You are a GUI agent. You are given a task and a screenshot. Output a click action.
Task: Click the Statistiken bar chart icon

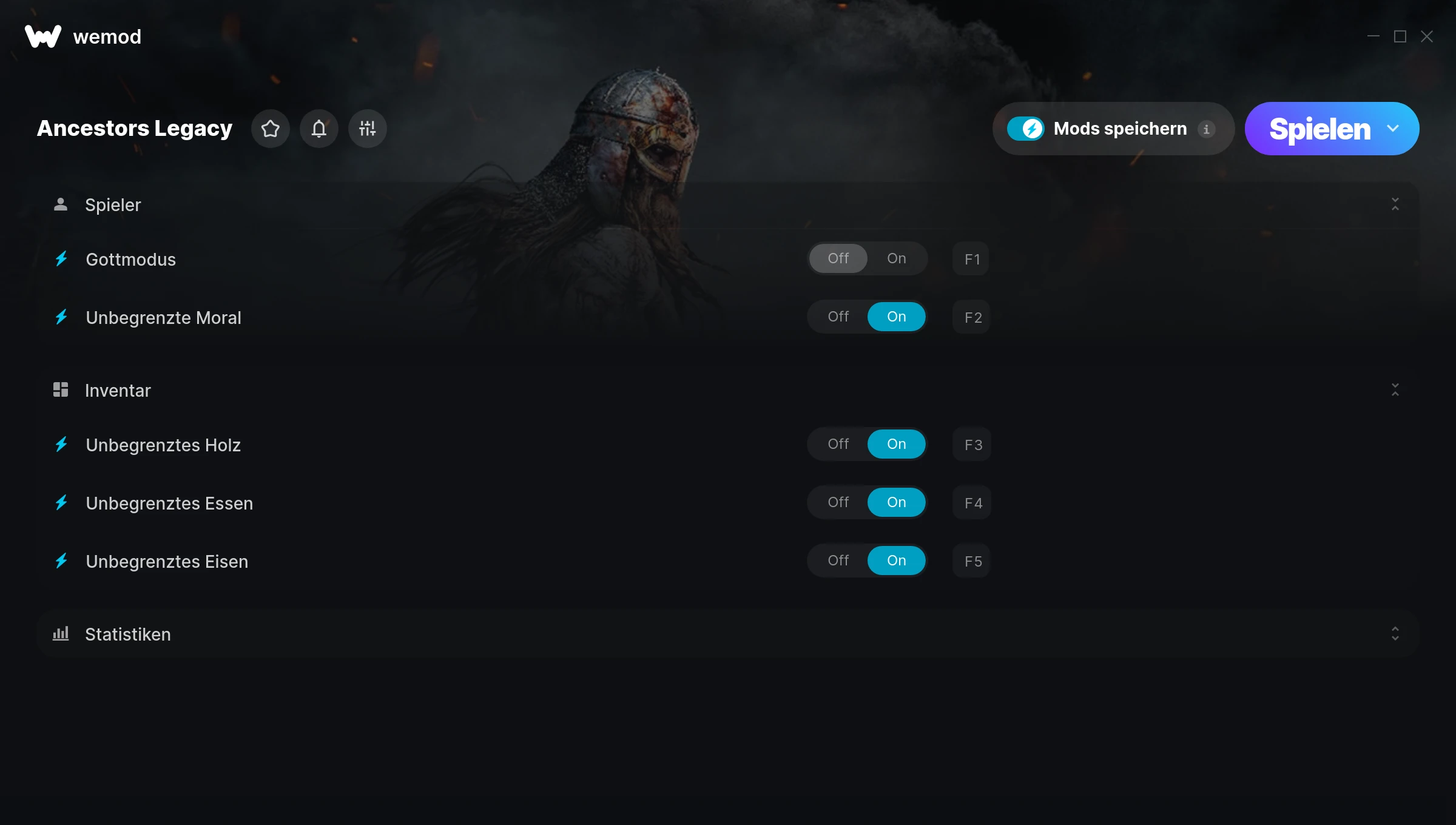point(61,634)
